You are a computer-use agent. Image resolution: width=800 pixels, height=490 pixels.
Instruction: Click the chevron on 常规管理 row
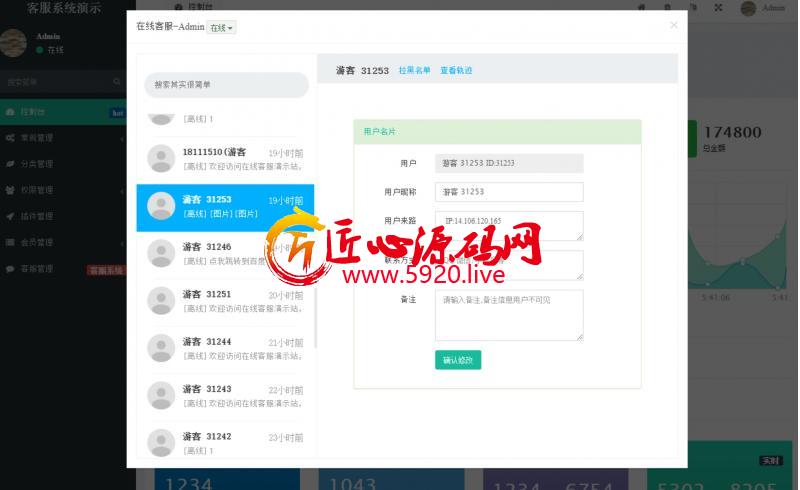[x=122, y=138]
